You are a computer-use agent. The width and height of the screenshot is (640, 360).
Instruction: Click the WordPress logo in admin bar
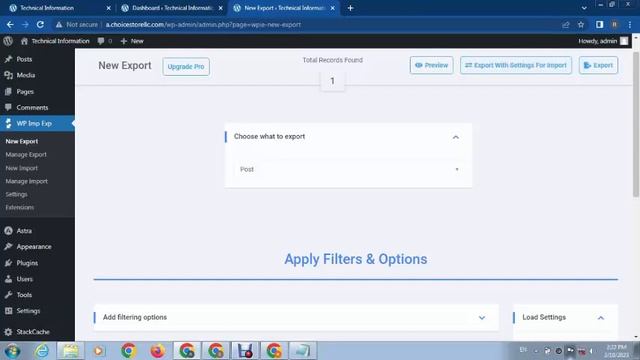(x=8, y=41)
